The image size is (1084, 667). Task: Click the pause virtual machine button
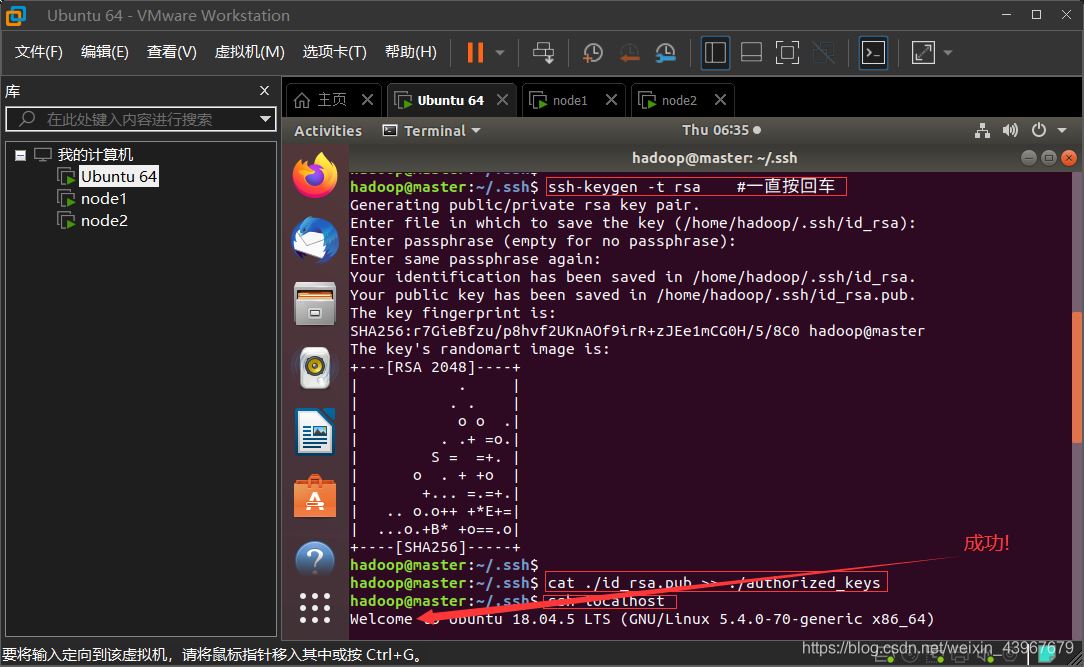click(475, 52)
